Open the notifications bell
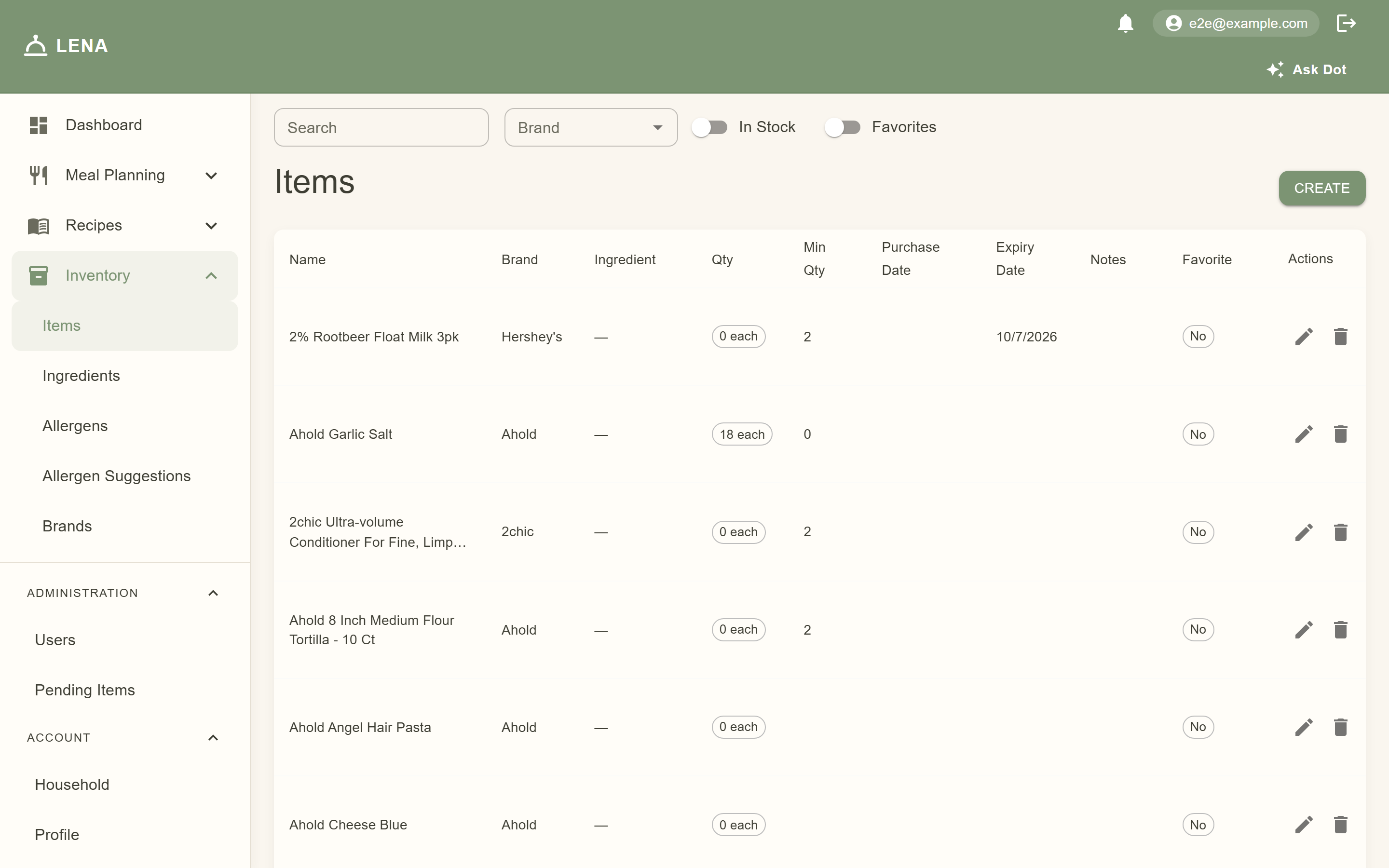 [1125, 24]
